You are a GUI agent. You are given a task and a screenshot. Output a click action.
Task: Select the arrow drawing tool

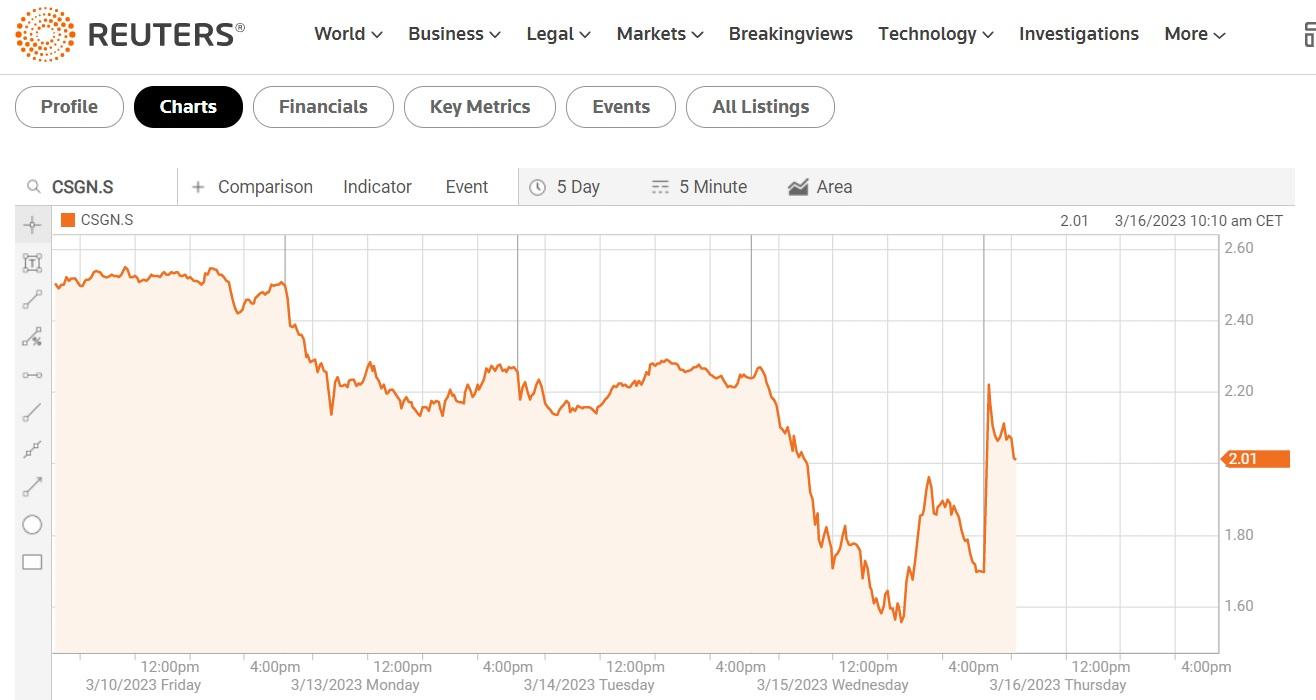(x=32, y=487)
